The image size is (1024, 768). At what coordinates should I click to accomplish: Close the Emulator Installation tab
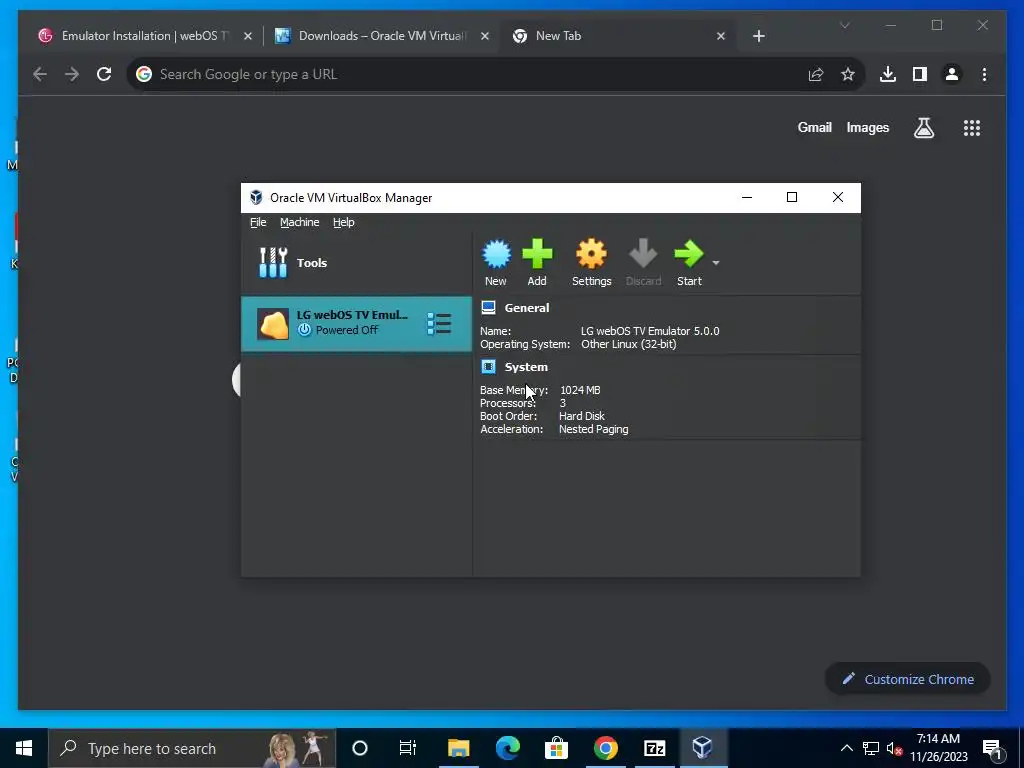point(248,36)
